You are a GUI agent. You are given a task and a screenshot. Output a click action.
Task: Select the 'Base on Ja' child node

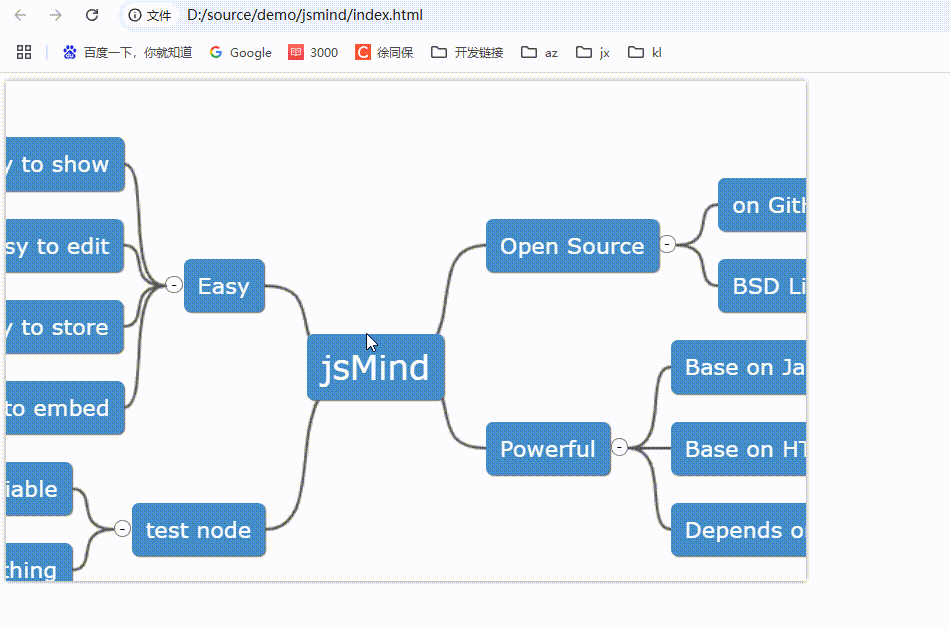point(739,367)
